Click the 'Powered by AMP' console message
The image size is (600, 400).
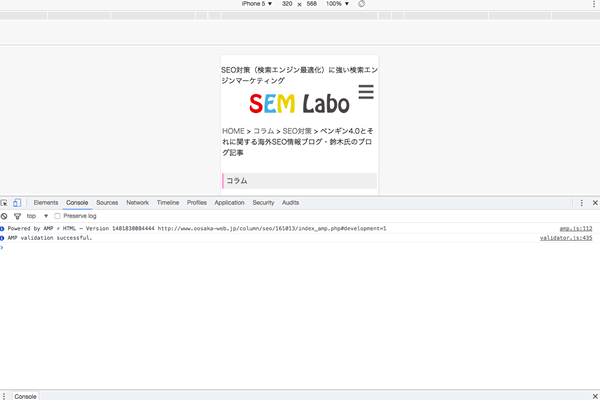[197, 229]
